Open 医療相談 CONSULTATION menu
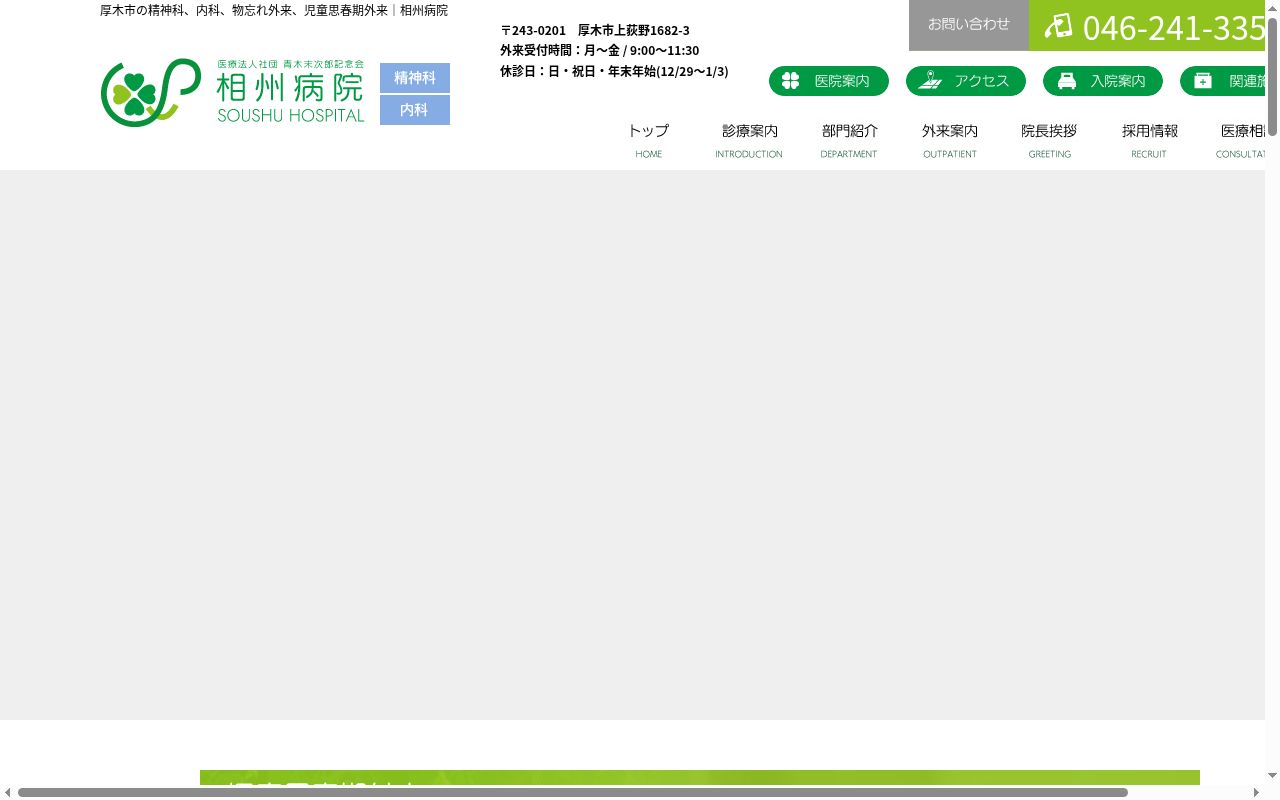The height and width of the screenshot is (800, 1280). click(x=1240, y=140)
